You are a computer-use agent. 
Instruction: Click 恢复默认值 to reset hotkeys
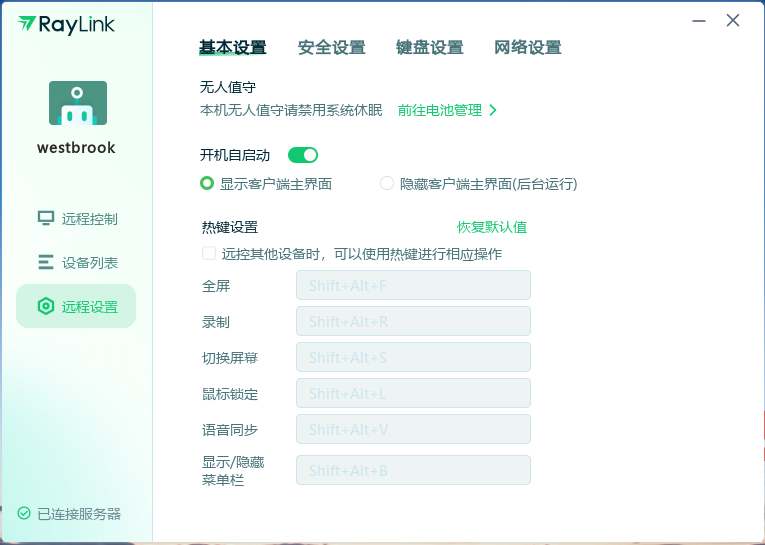coord(492,227)
